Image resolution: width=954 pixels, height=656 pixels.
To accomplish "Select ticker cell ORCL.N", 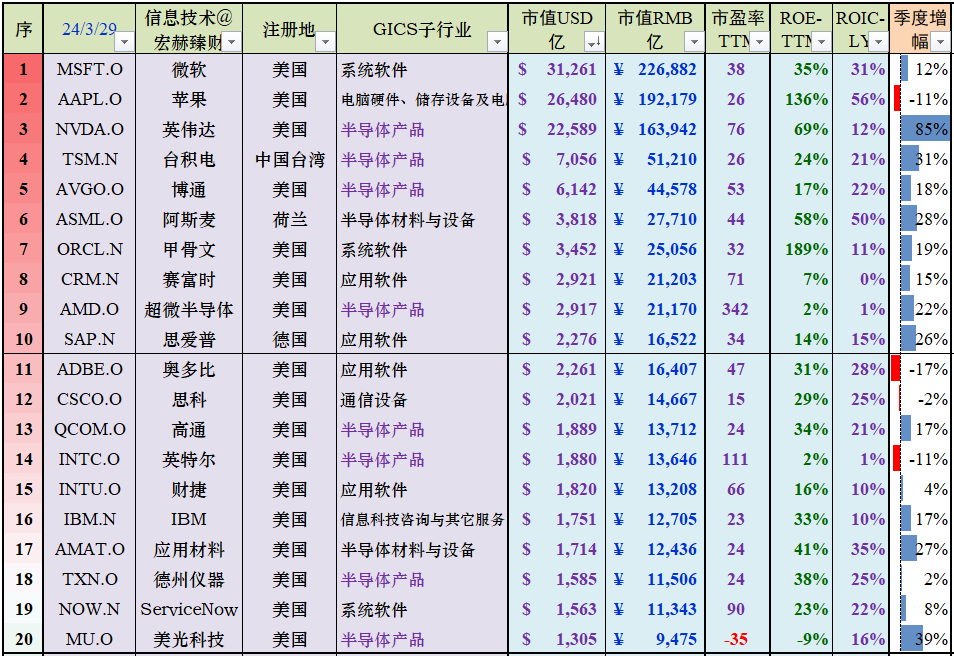I will 89,249.
